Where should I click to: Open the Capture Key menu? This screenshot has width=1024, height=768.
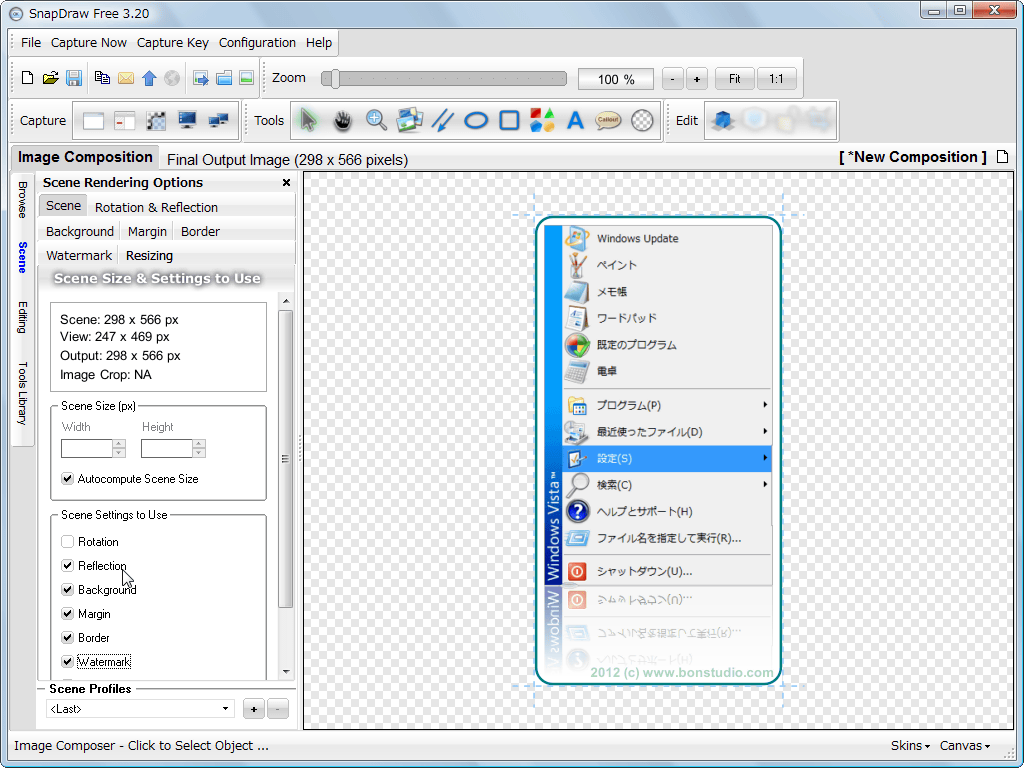[x=172, y=42]
